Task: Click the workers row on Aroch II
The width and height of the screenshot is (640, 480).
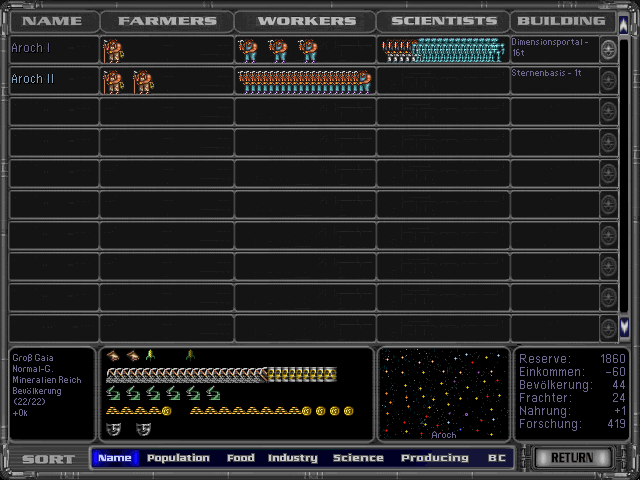Action: tap(304, 80)
